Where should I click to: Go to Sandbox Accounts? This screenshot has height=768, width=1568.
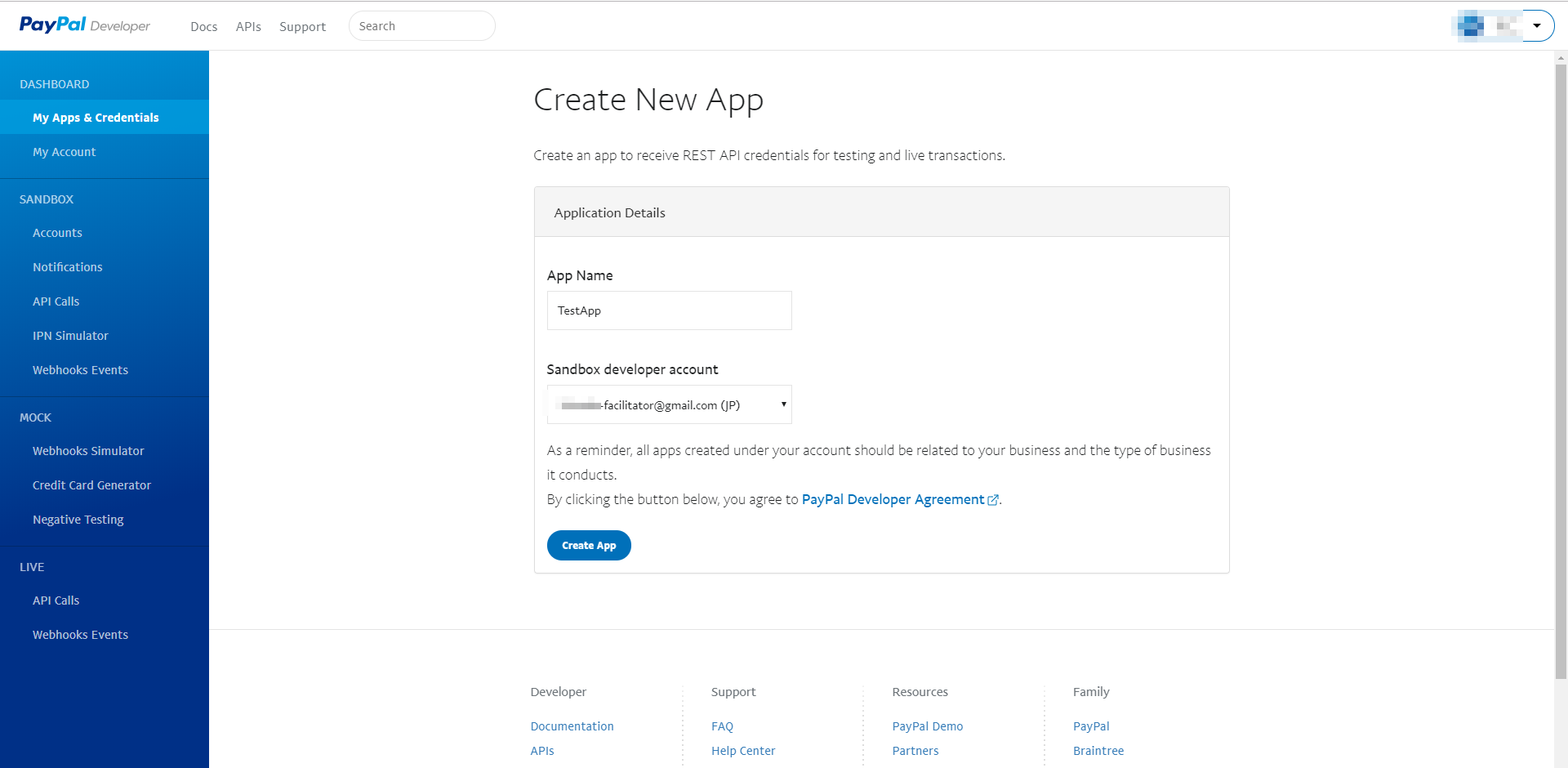coord(57,233)
